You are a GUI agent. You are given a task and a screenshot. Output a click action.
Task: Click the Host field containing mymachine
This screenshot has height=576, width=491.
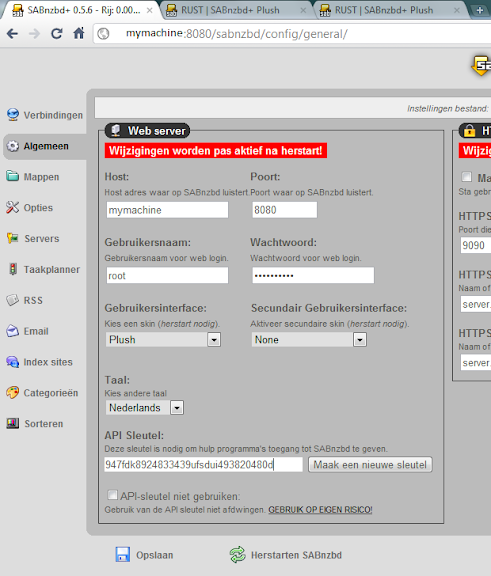[167, 210]
